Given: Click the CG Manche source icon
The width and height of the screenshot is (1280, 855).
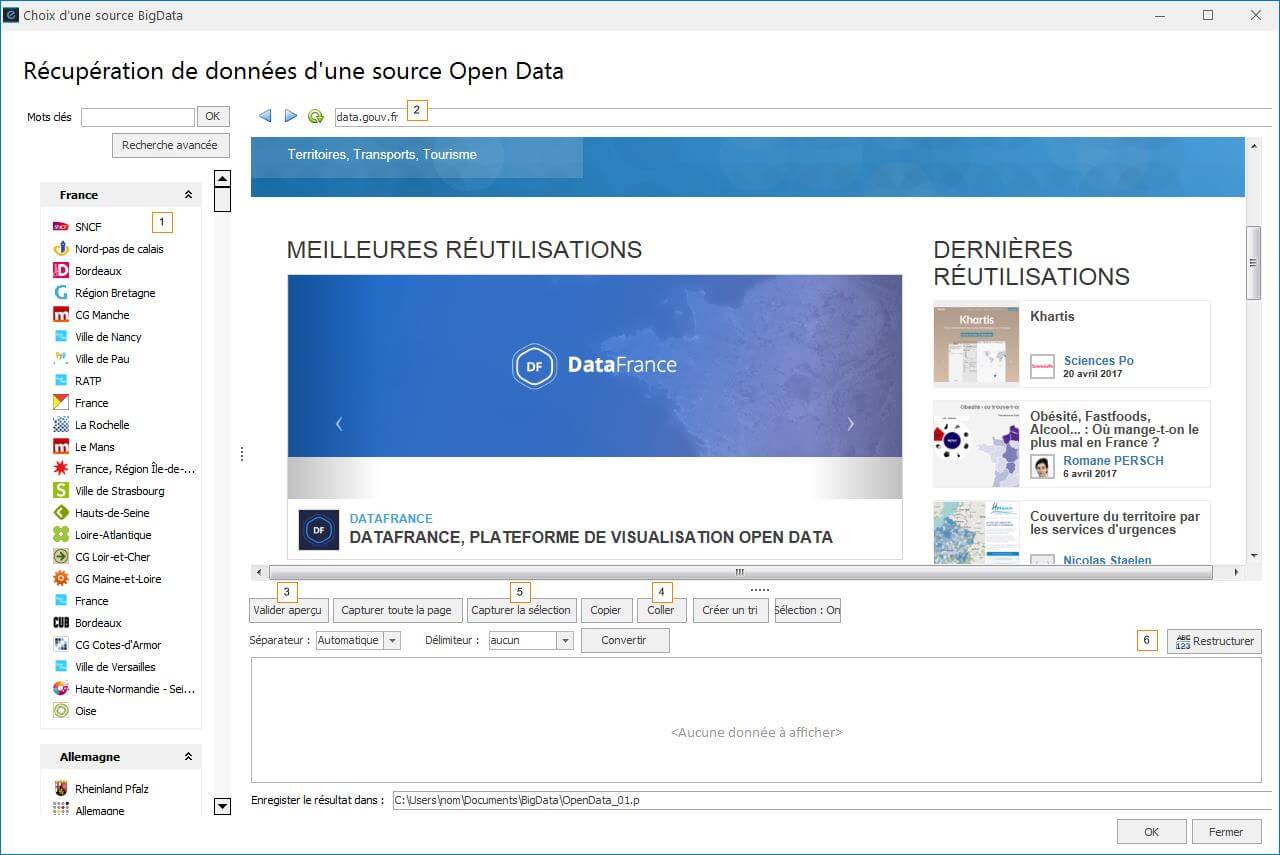Looking at the screenshot, I should coord(61,315).
